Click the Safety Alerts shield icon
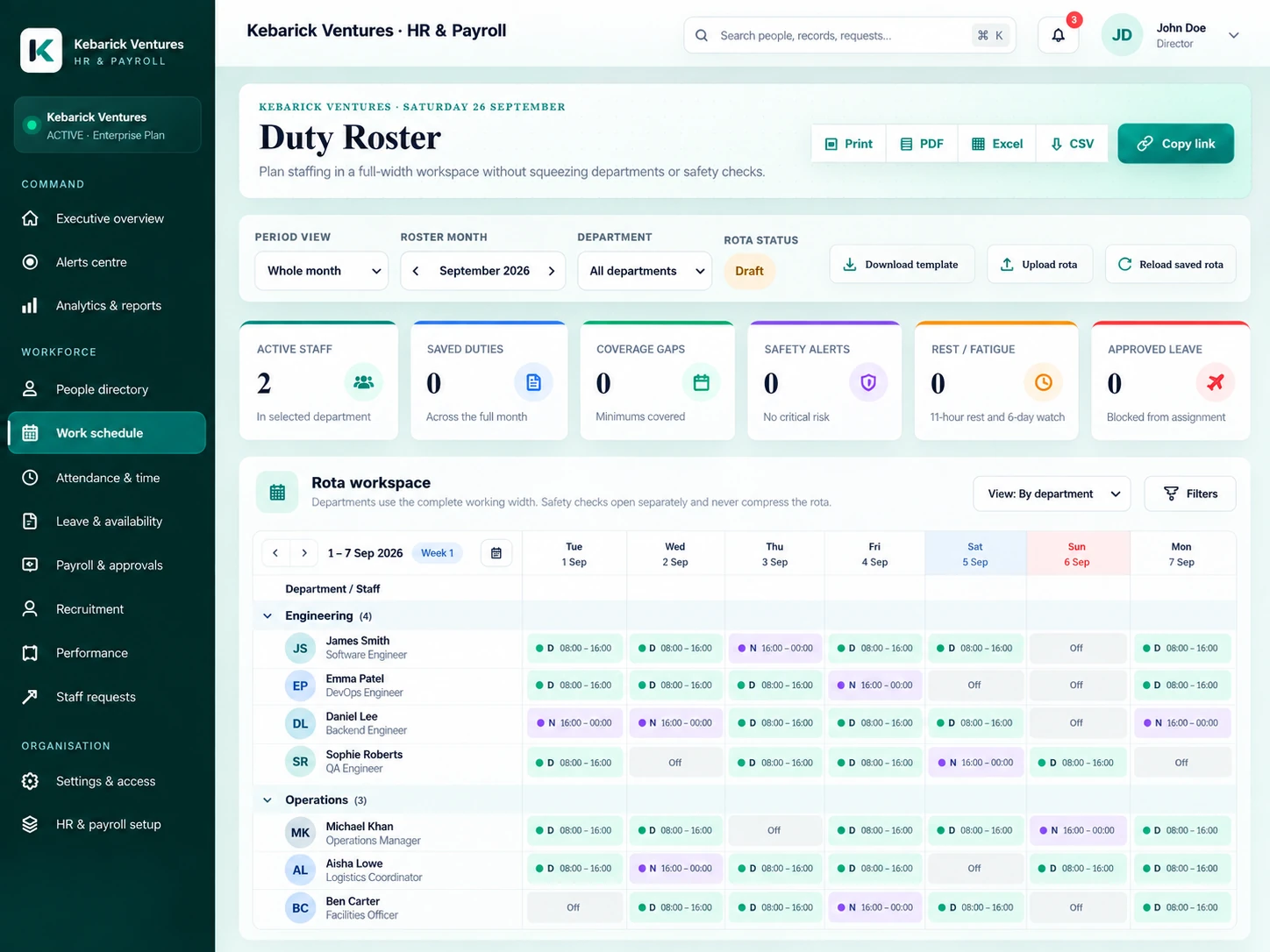Image resolution: width=1270 pixels, height=952 pixels. pyautogui.click(x=868, y=382)
